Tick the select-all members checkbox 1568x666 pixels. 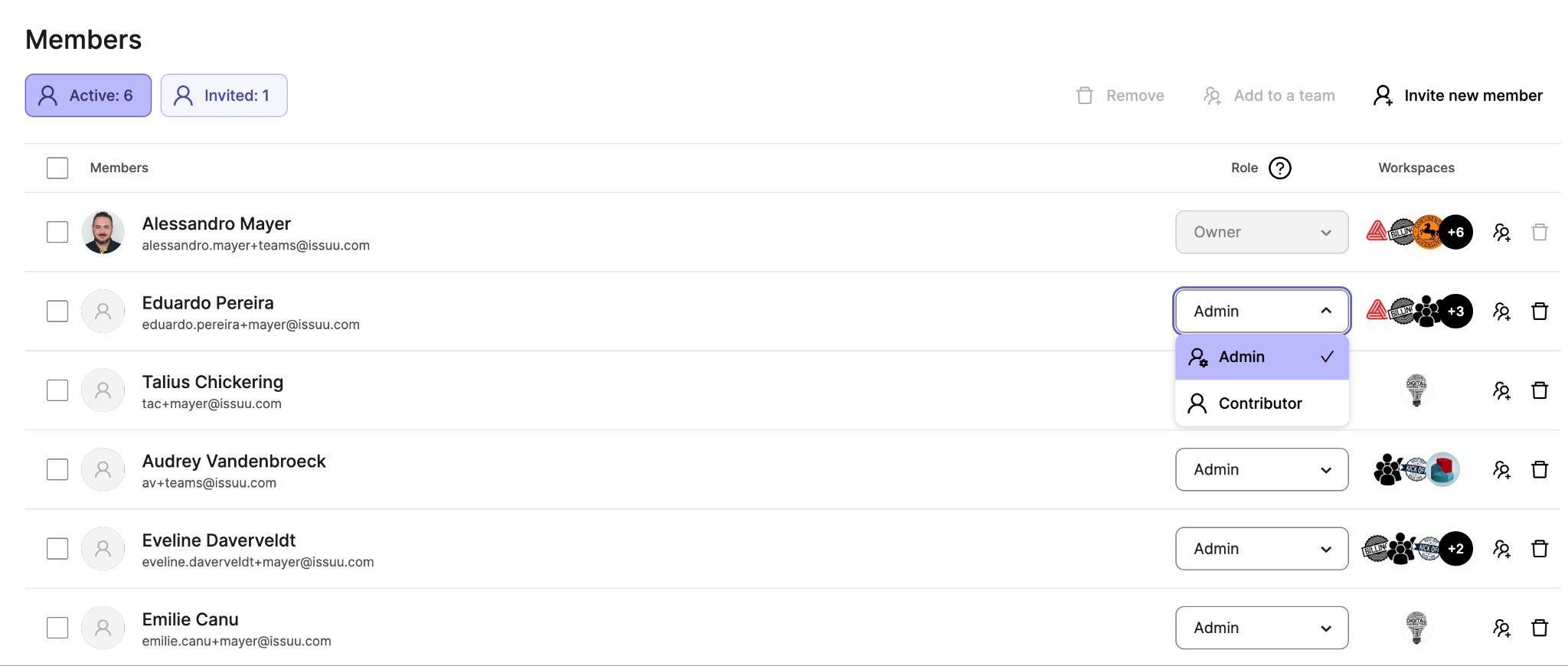pos(57,168)
